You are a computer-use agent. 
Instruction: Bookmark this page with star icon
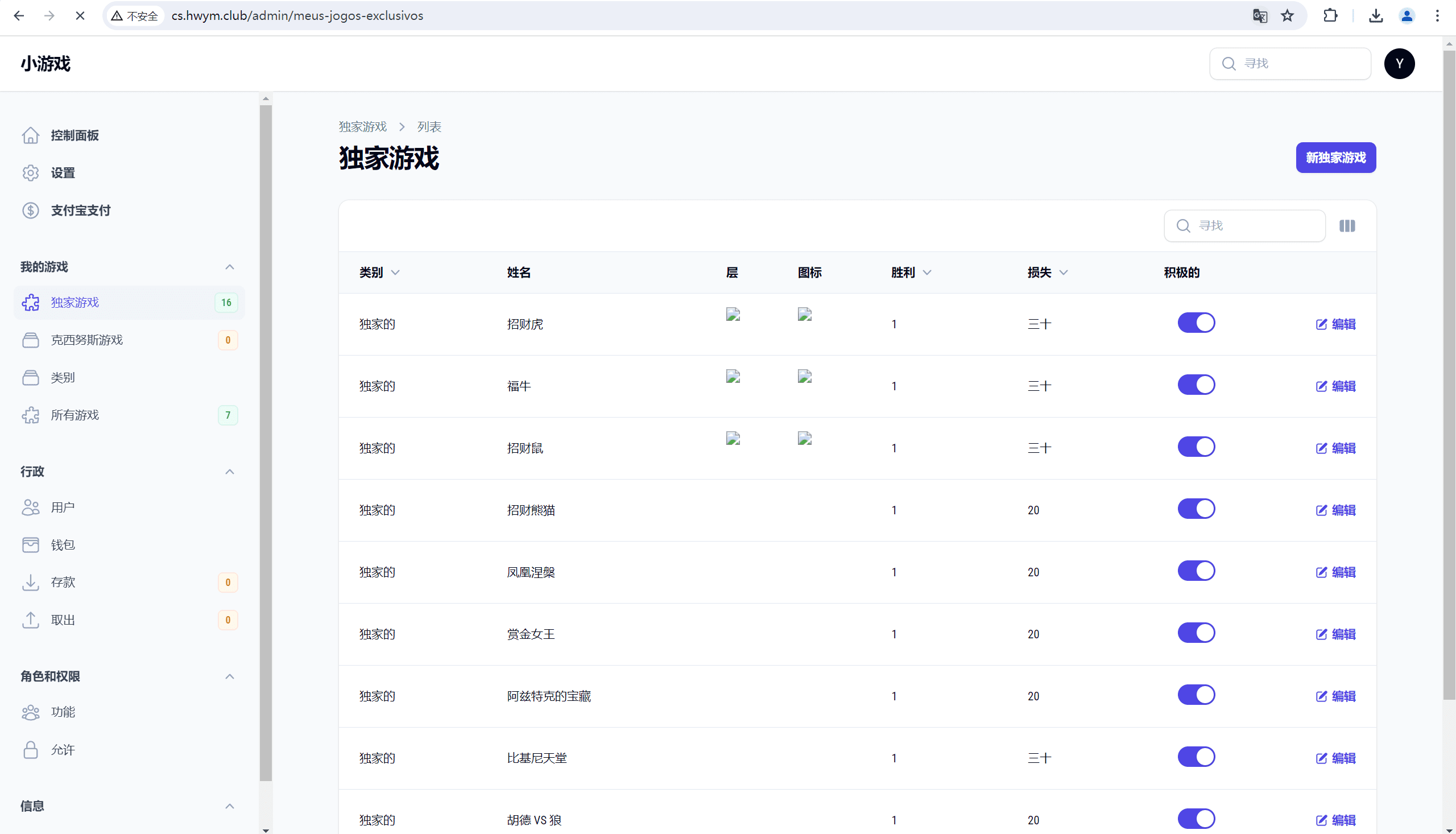pos(1287,15)
